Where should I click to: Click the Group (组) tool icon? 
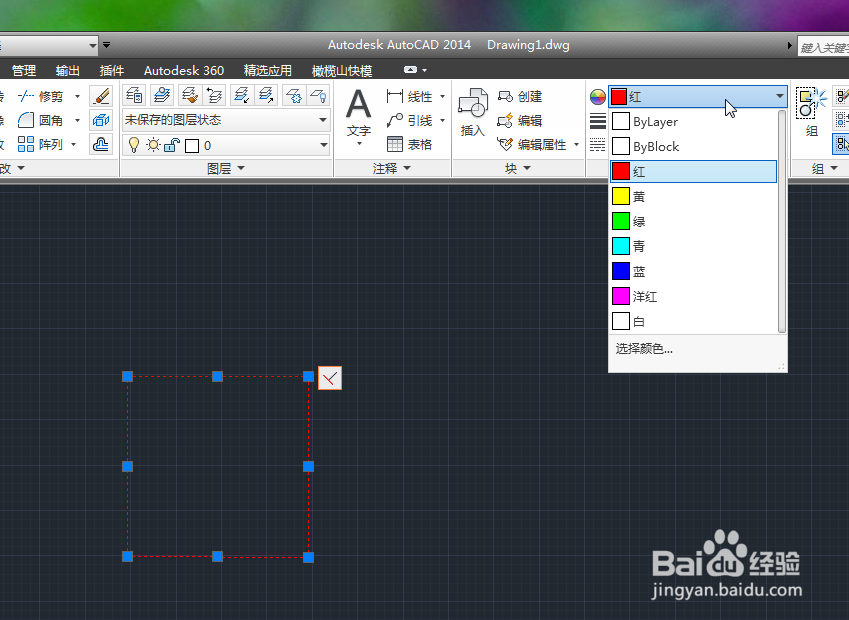coord(811,113)
